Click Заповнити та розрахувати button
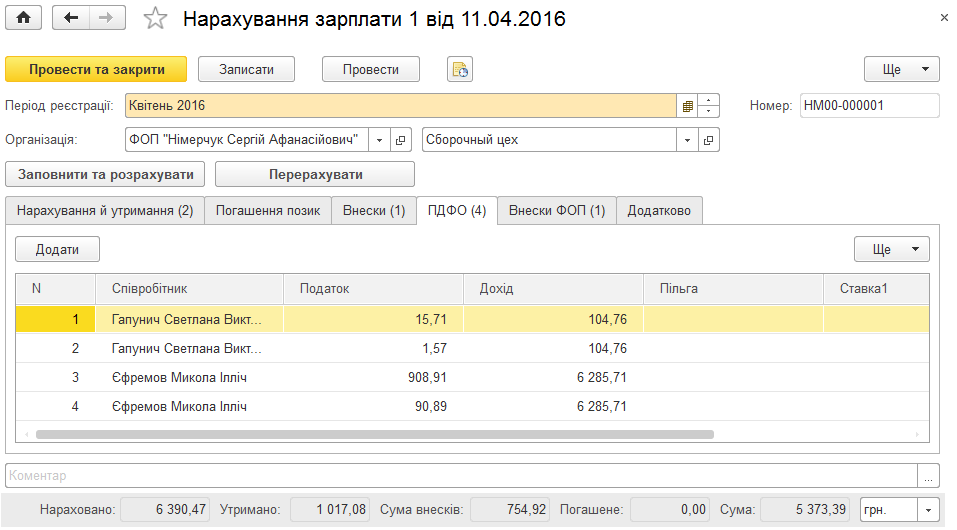The height and width of the screenshot is (530, 957). pos(105,175)
